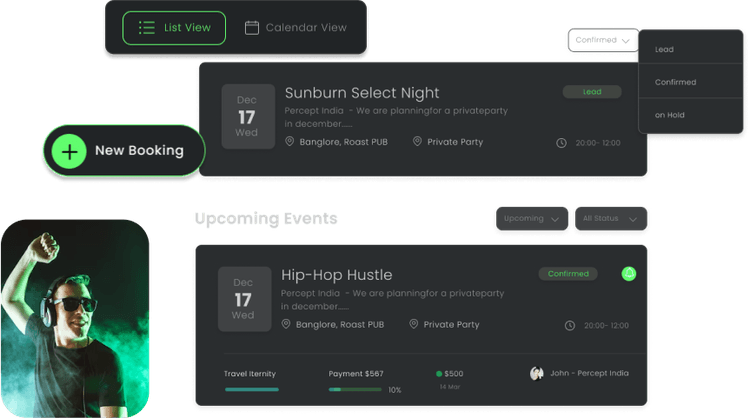The image size is (750, 418).
Task: Click the clock icon on Hip-Hop Hustle card
Action: pos(570,325)
